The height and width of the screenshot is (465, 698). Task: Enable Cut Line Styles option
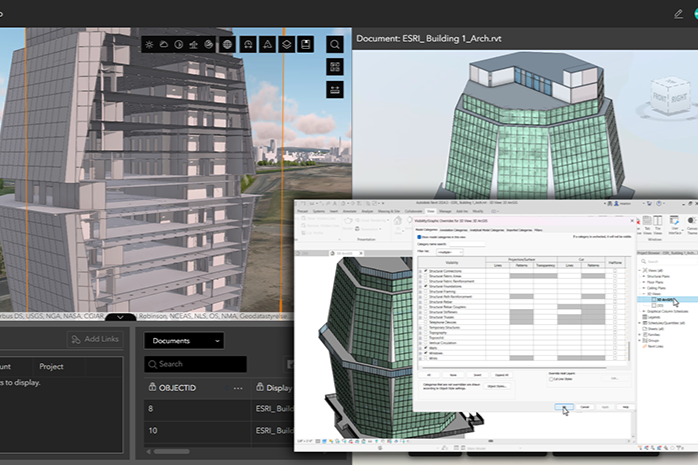coord(551,379)
